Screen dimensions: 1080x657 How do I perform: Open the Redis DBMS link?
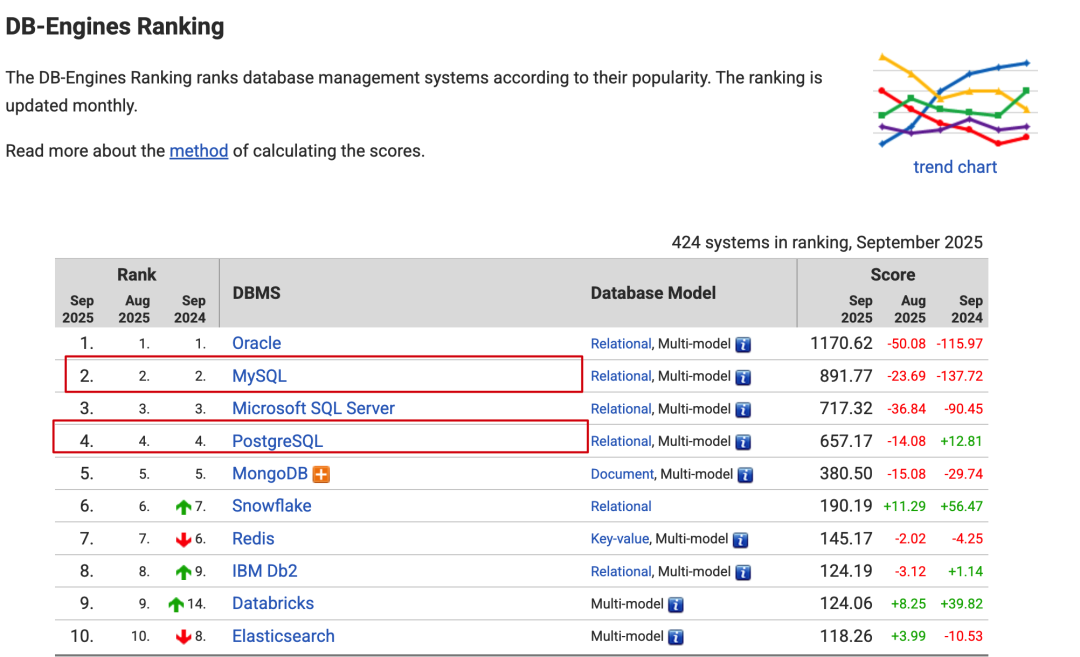(253, 539)
